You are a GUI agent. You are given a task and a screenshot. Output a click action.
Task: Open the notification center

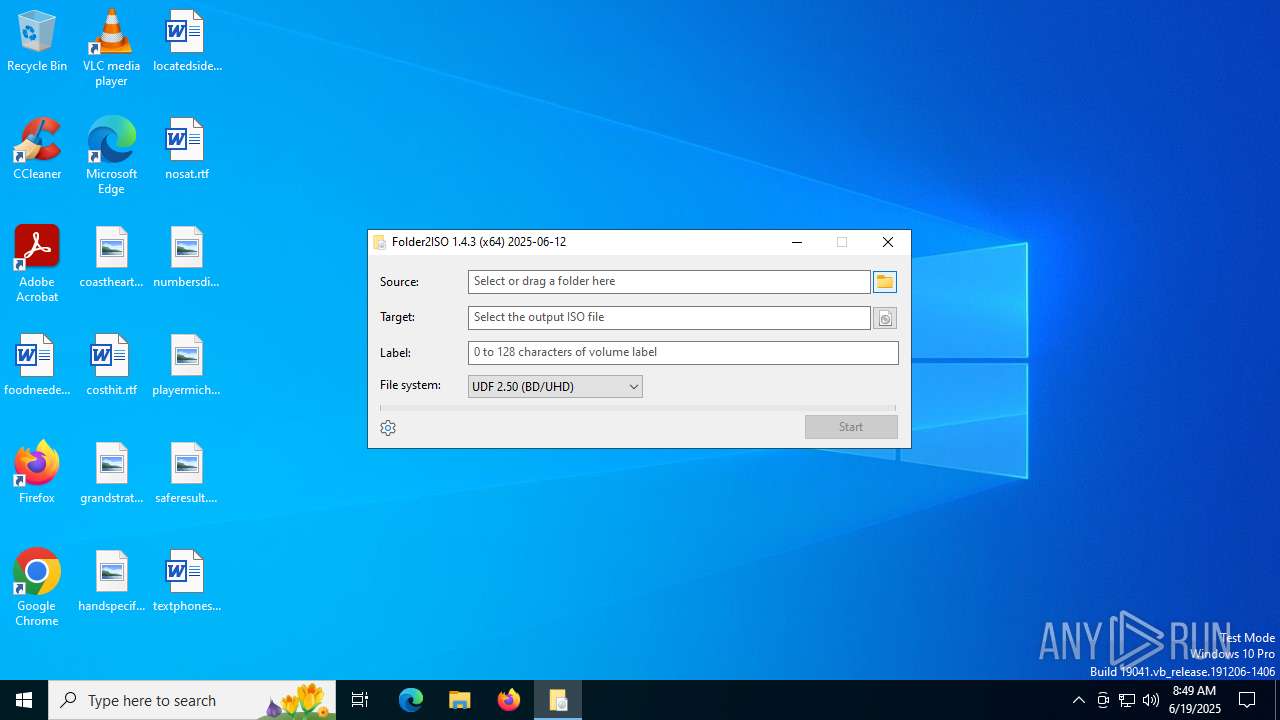[x=1247, y=700]
